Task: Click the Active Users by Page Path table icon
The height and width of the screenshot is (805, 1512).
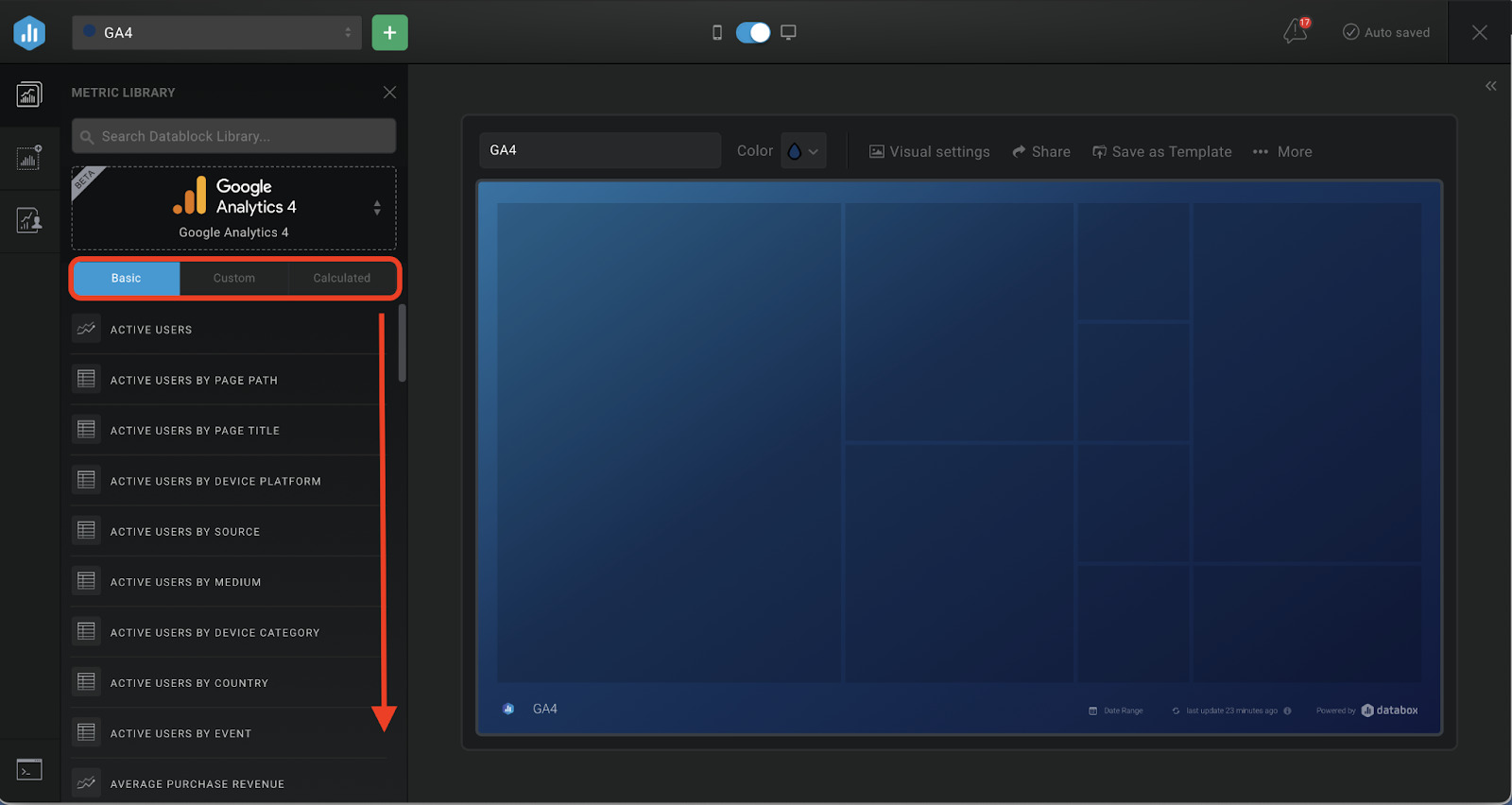Action: point(86,379)
